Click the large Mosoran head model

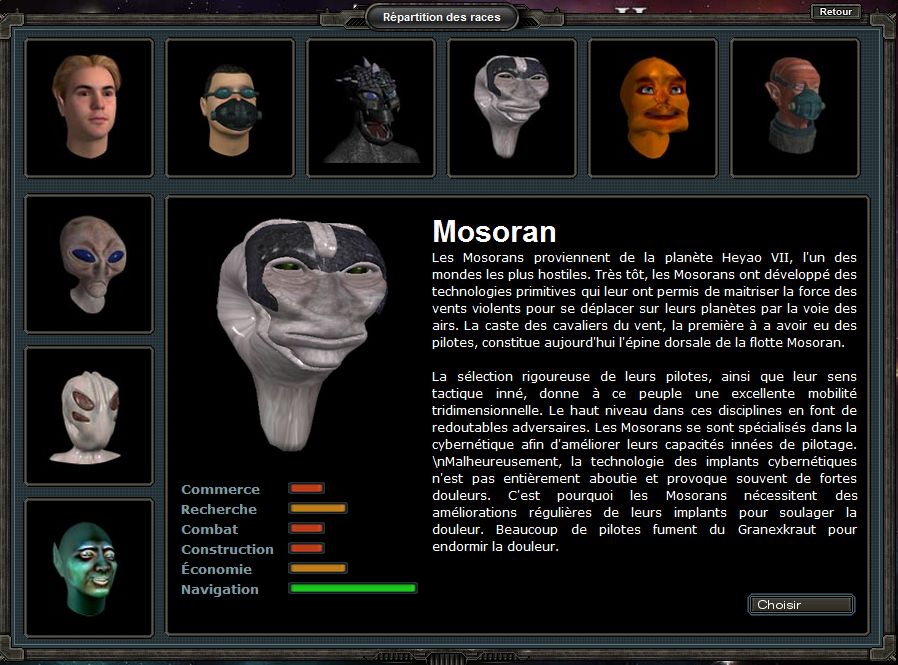point(301,334)
